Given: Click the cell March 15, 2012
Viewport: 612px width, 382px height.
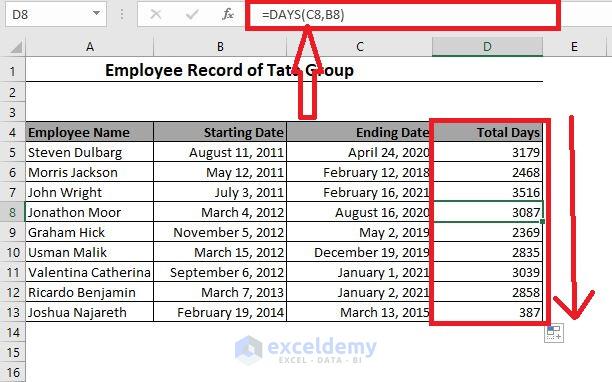Looking at the screenshot, I should tap(220, 252).
